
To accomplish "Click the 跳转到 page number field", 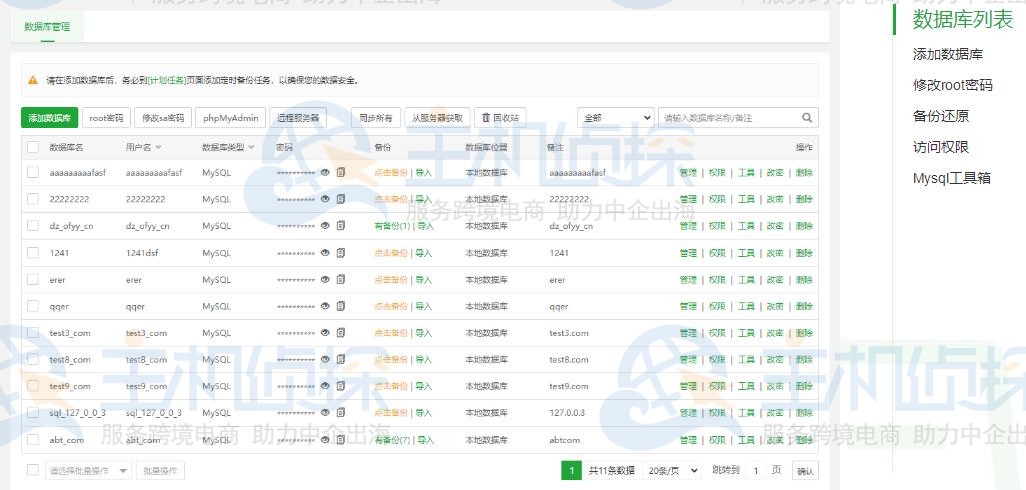I will [x=756, y=470].
